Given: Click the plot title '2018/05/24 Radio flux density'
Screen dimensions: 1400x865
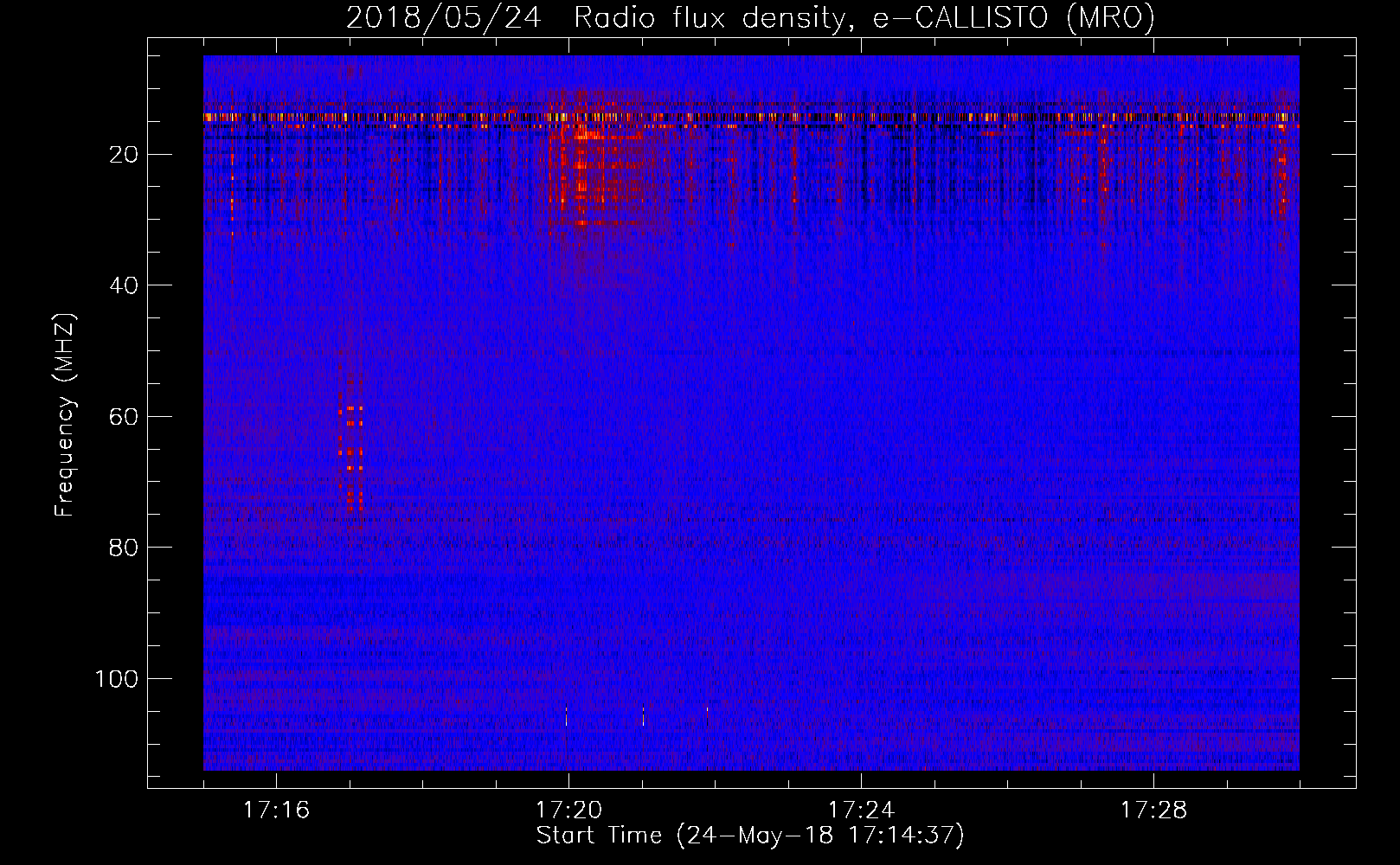Looking at the screenshot, I should [x=750, y=17].
